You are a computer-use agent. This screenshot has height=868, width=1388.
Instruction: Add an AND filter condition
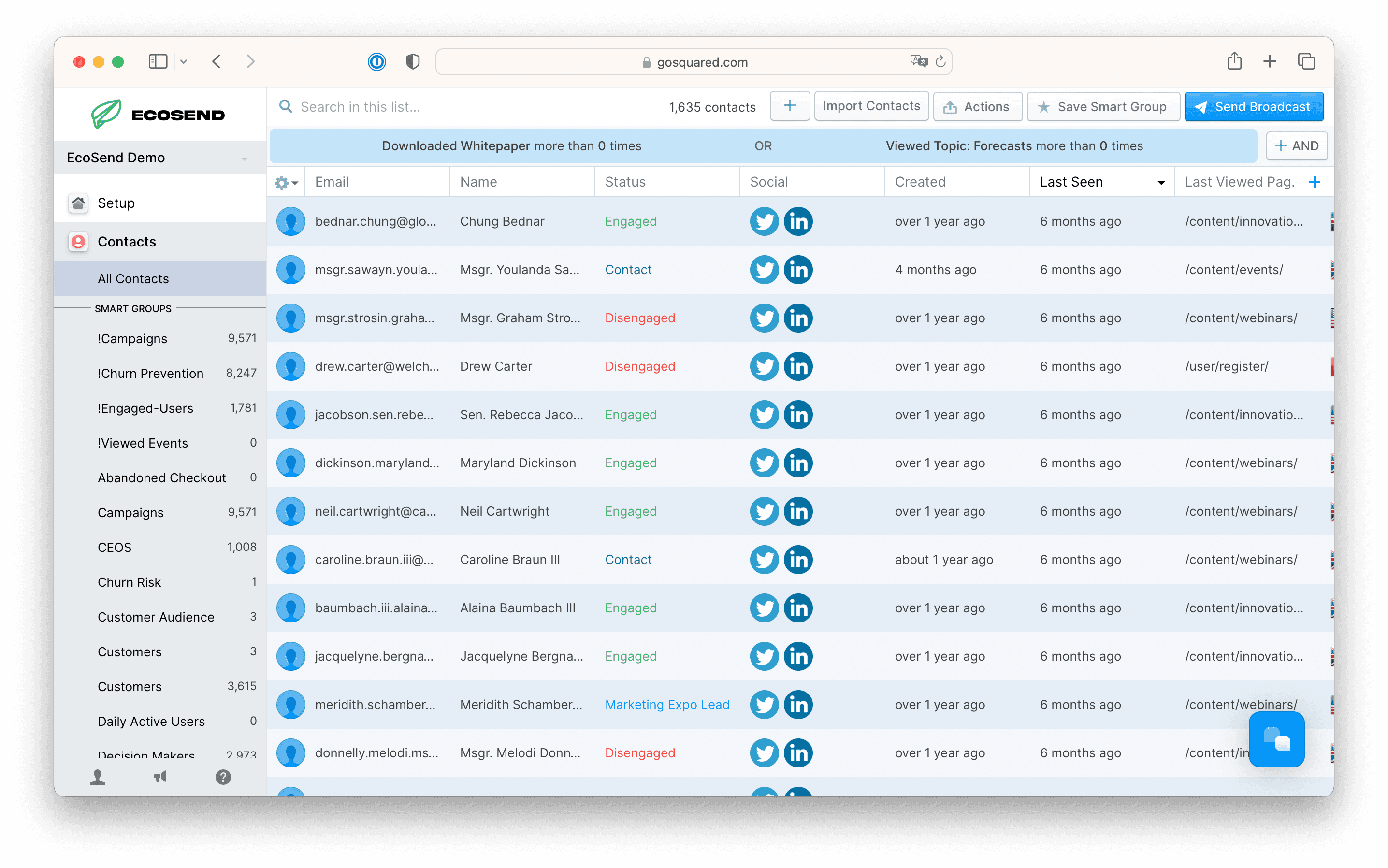[1296, 146]
